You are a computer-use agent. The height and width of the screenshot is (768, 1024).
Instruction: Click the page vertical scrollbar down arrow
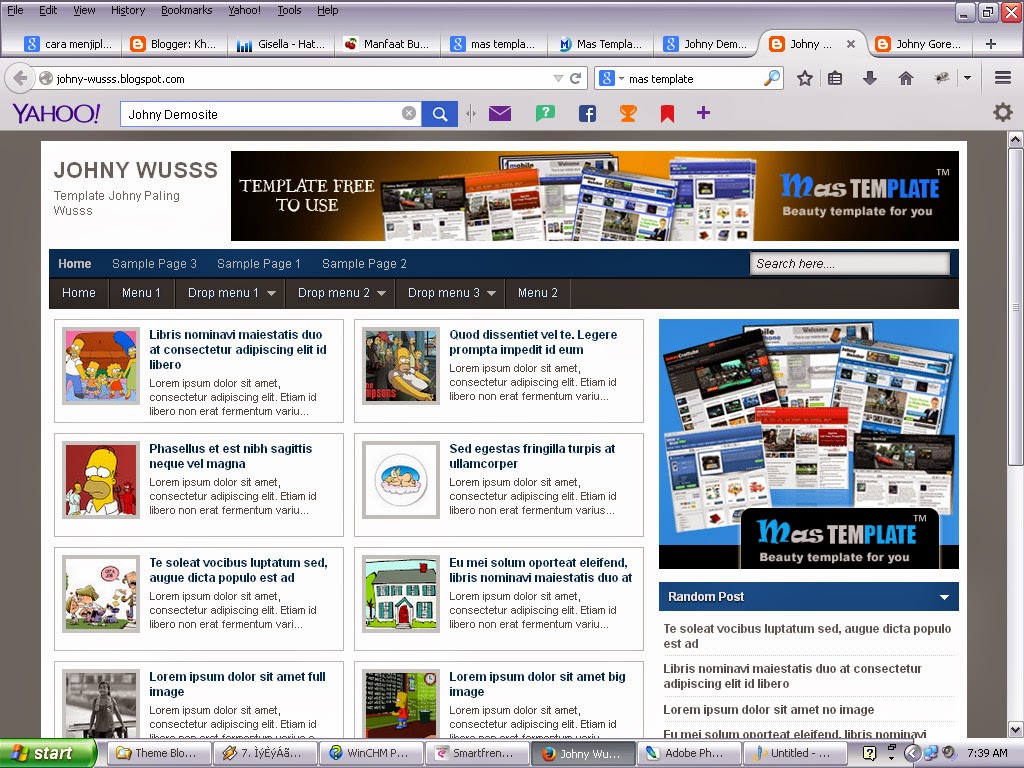coord(1015,729)
